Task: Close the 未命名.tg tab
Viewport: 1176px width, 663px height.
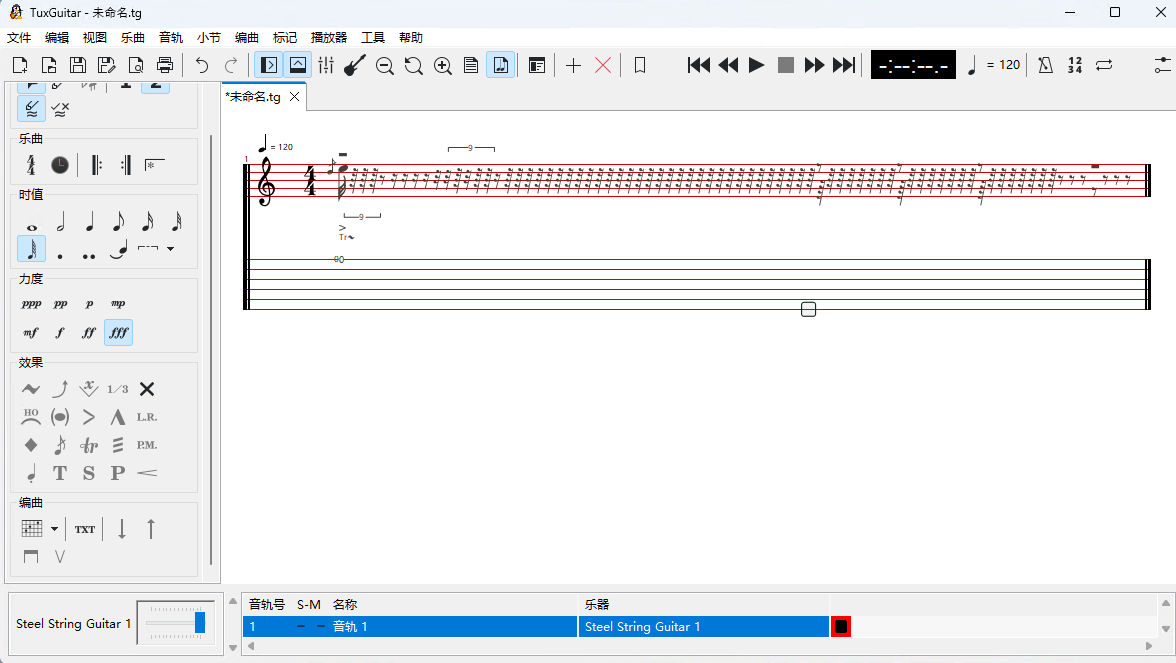Action: 295,97
